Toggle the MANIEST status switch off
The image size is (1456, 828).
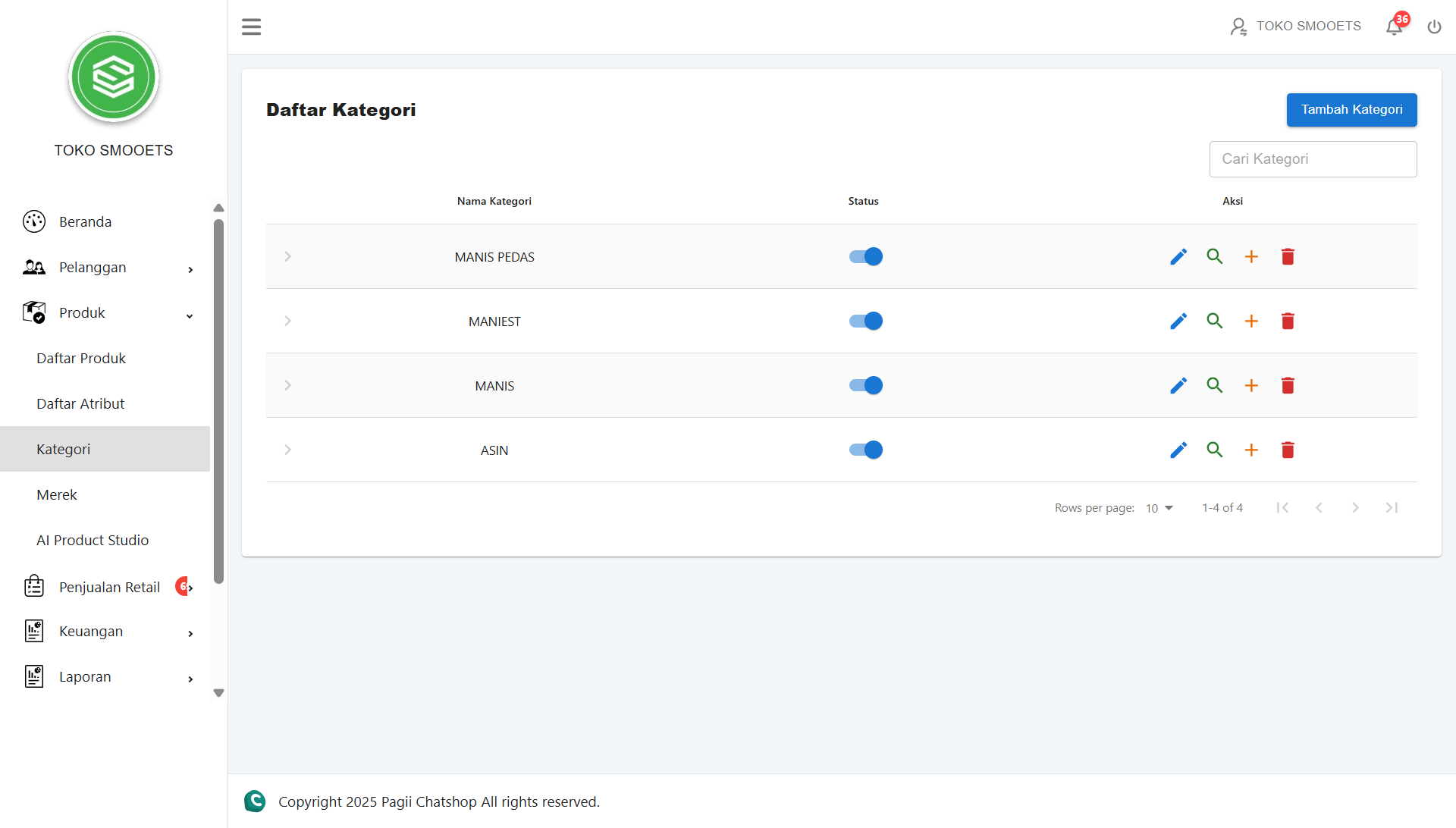click(x=865, y=321)
